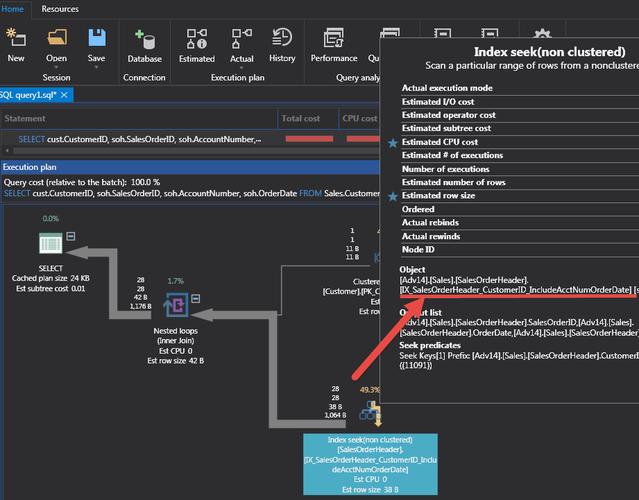Get the Actual execution plan
Viewport: 639px width, 500px height.
(242, 38)
